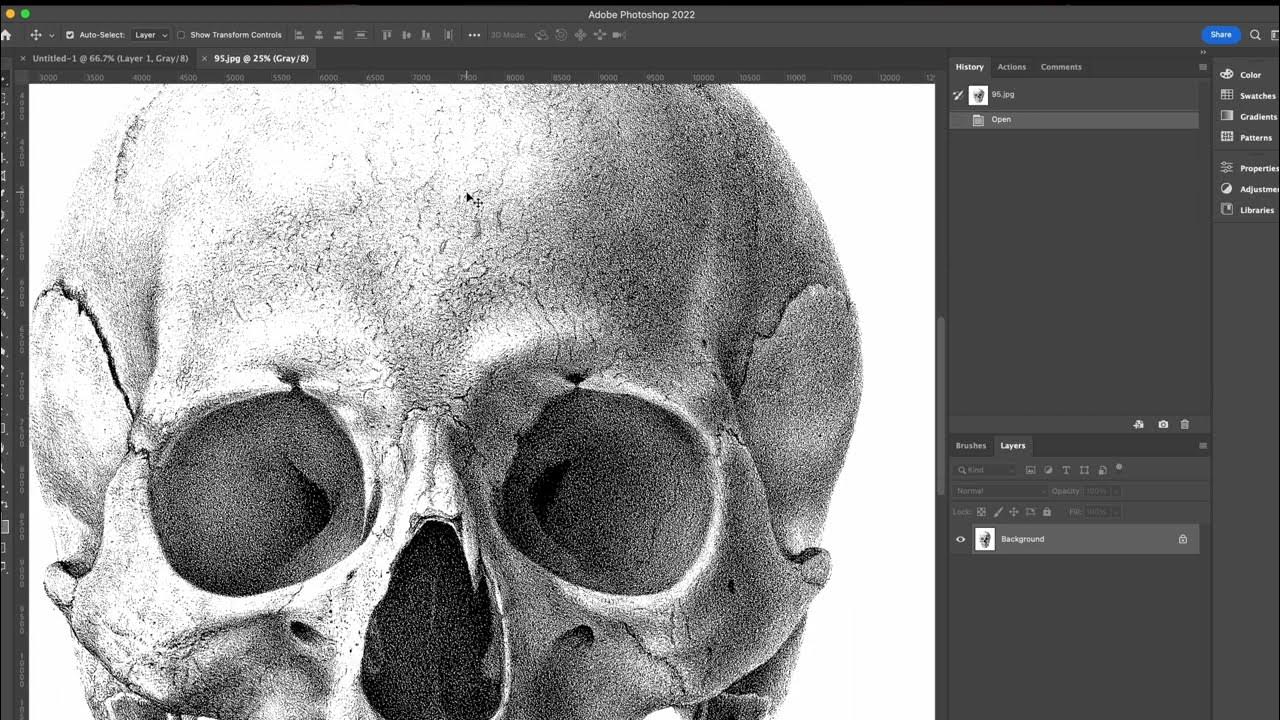This screenshot has height=720, width=1280.
Task: Select the Move tool icon in options bar
Action: tap(36, 35)
